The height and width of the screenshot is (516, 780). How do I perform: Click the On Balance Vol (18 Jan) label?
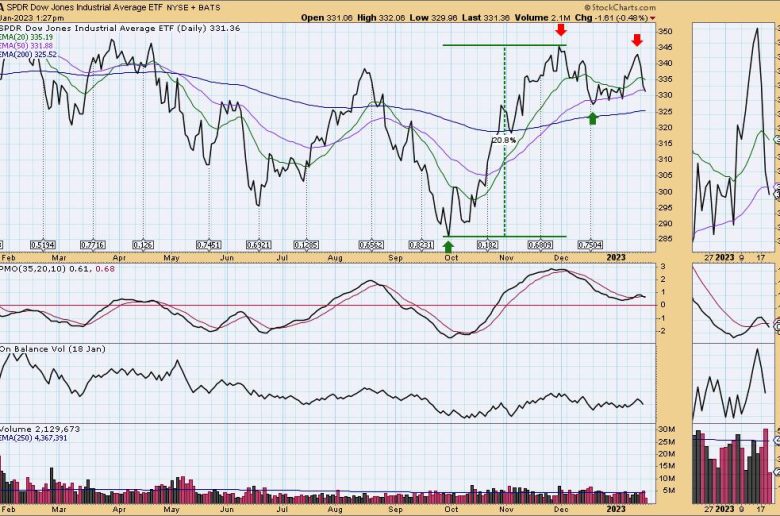tap(53, 349)
